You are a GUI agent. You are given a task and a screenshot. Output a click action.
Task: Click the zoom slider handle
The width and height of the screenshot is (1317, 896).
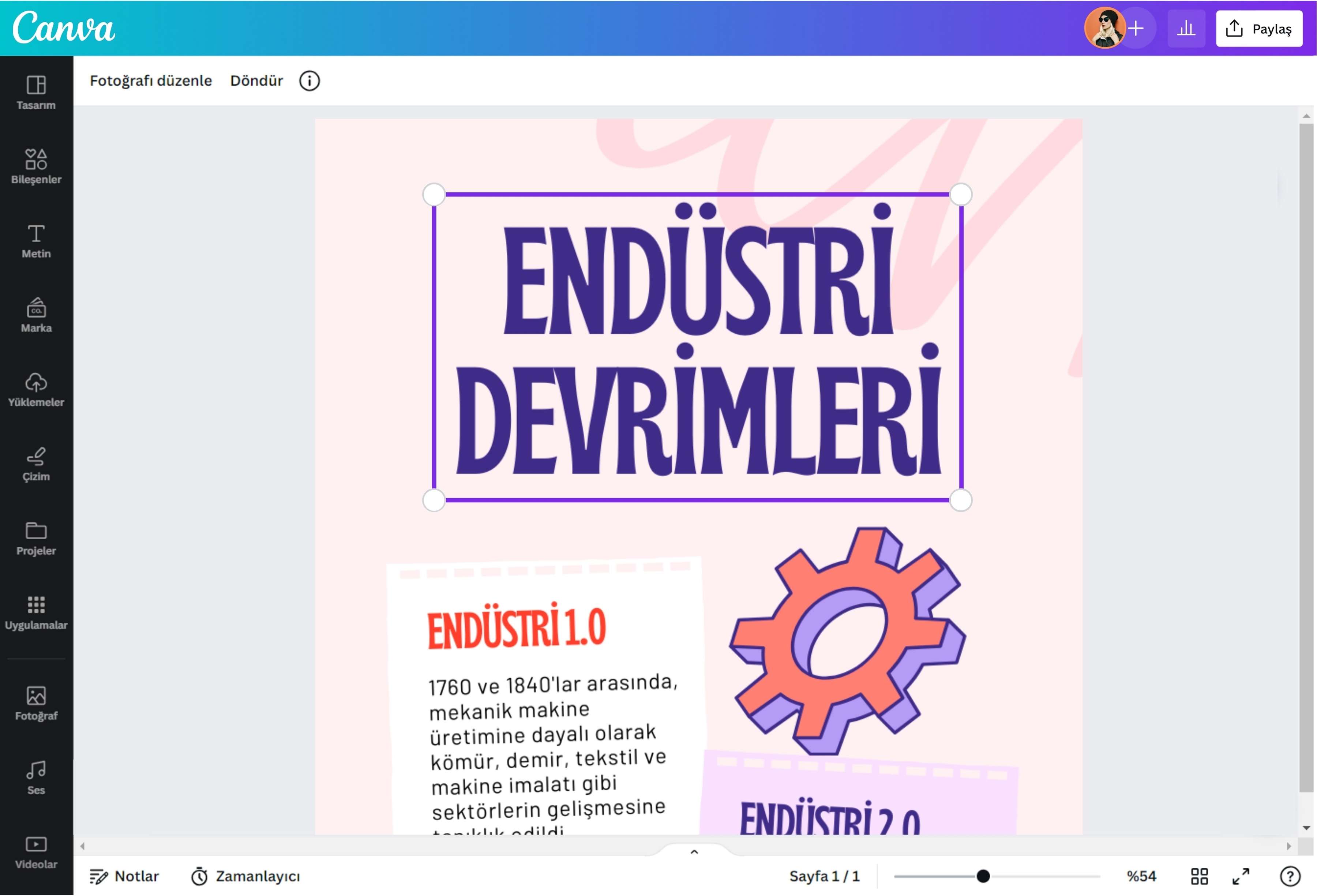983,876
